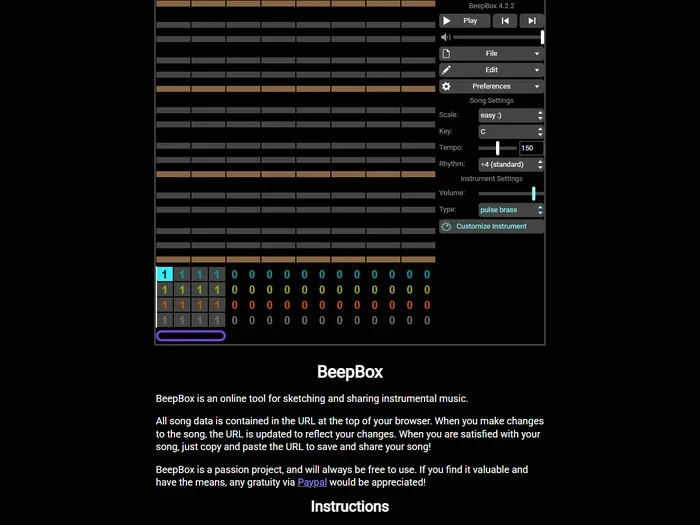The width and height of the screenshot is (700, 525).
Task: Select bar 4 of the cyan channel
Action: 217,274
